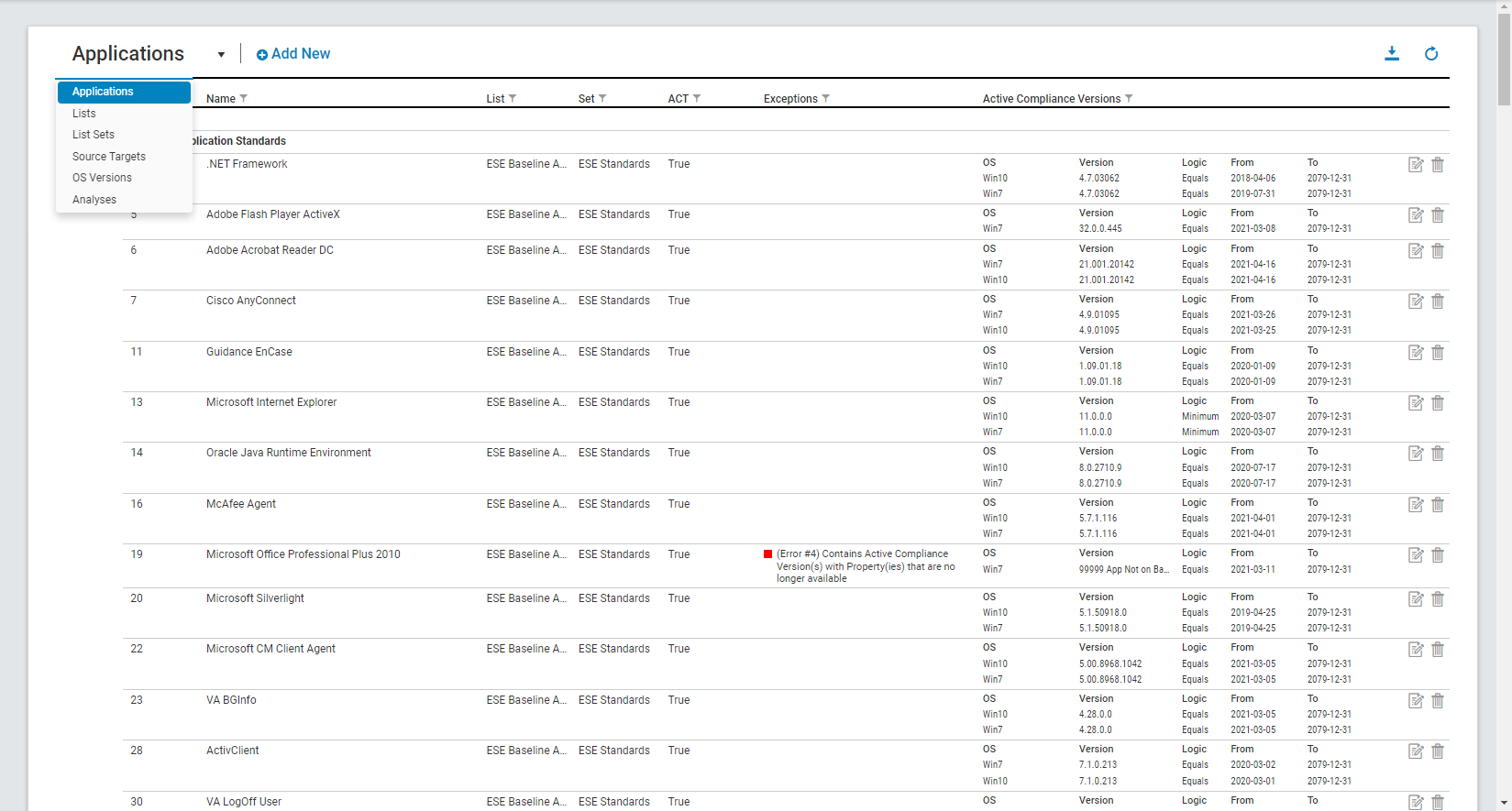
Task: Click the Microsoft CM Client Agent name
Action: 270,649
